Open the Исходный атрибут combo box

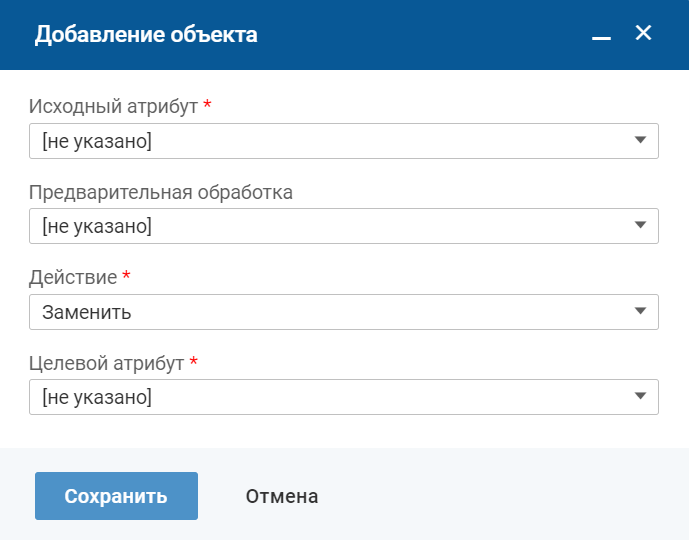[x=330, y=141]
